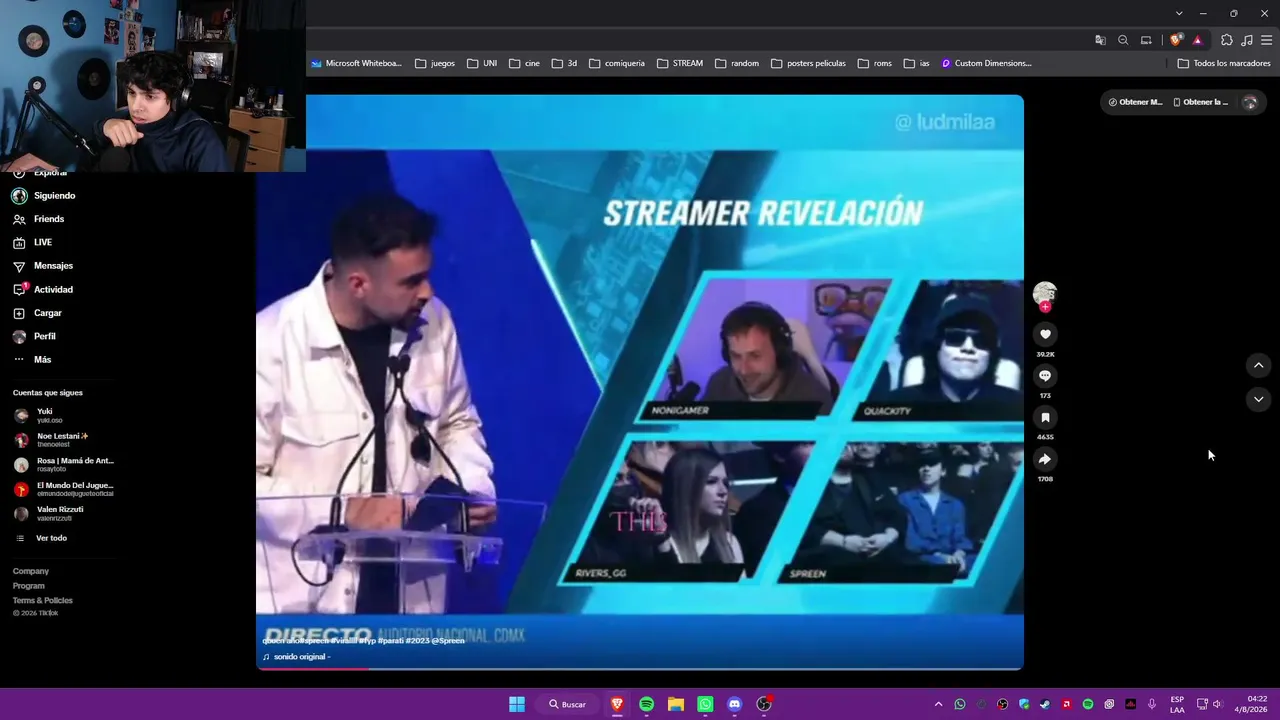The height and width of the screenshot is (720, 1280).
Task: Open OBS Studio from the taskbar
Action: [x=764, y=704]
